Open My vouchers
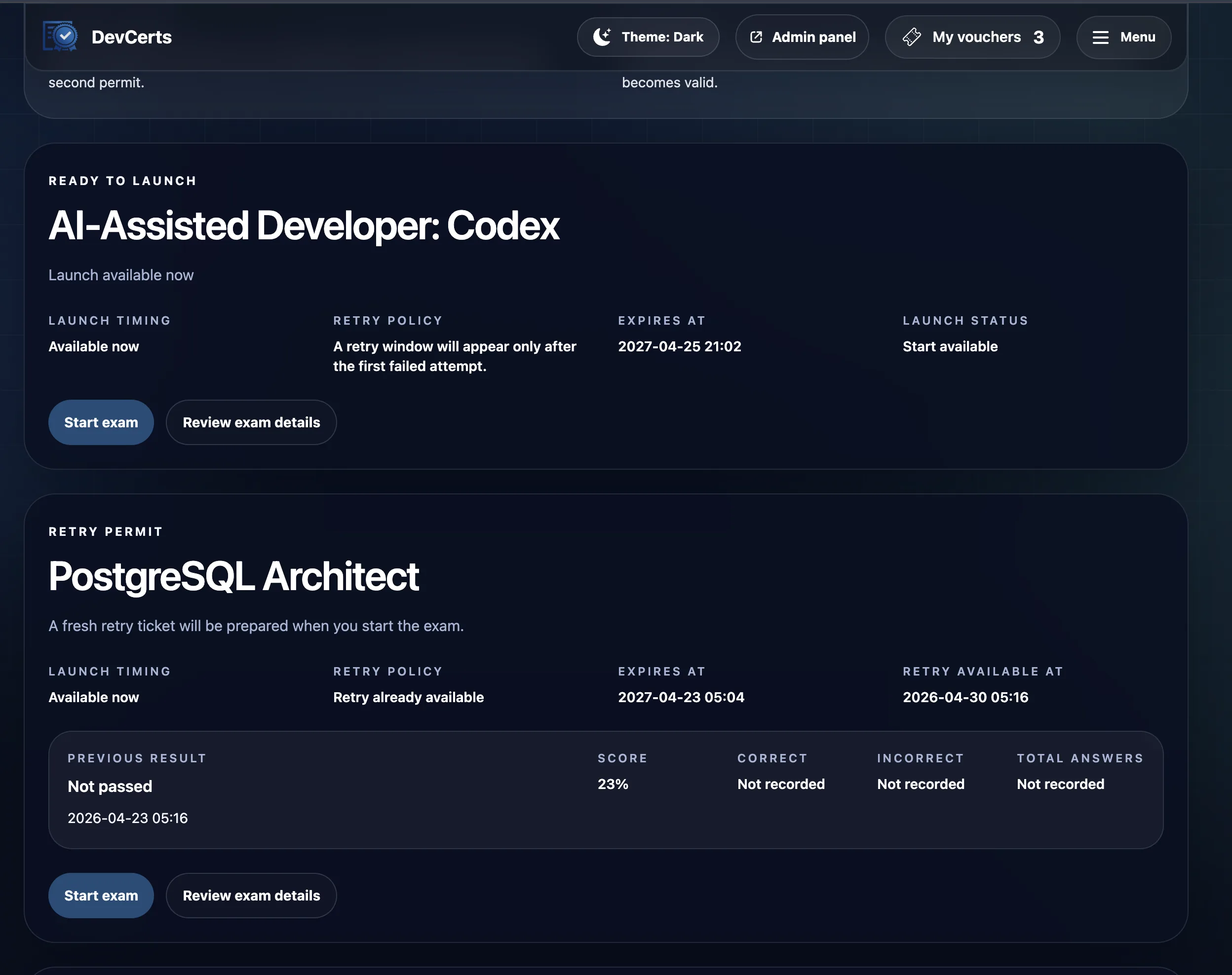 972,37
